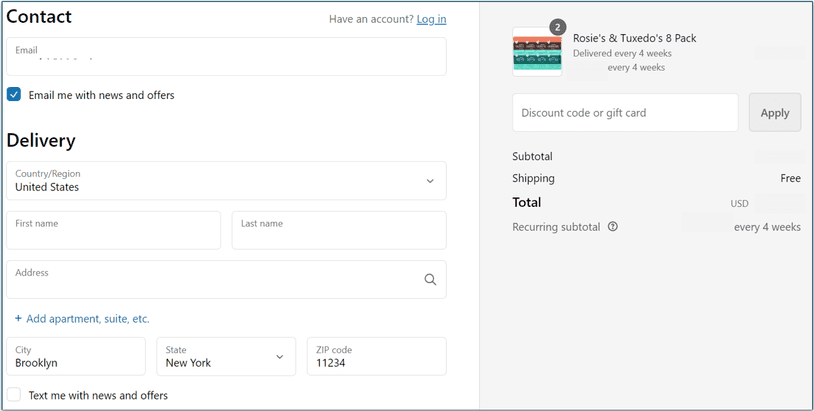Screen dimensions: 814x411
Task: Click the Apply discount button
Action: pos(775,113)
